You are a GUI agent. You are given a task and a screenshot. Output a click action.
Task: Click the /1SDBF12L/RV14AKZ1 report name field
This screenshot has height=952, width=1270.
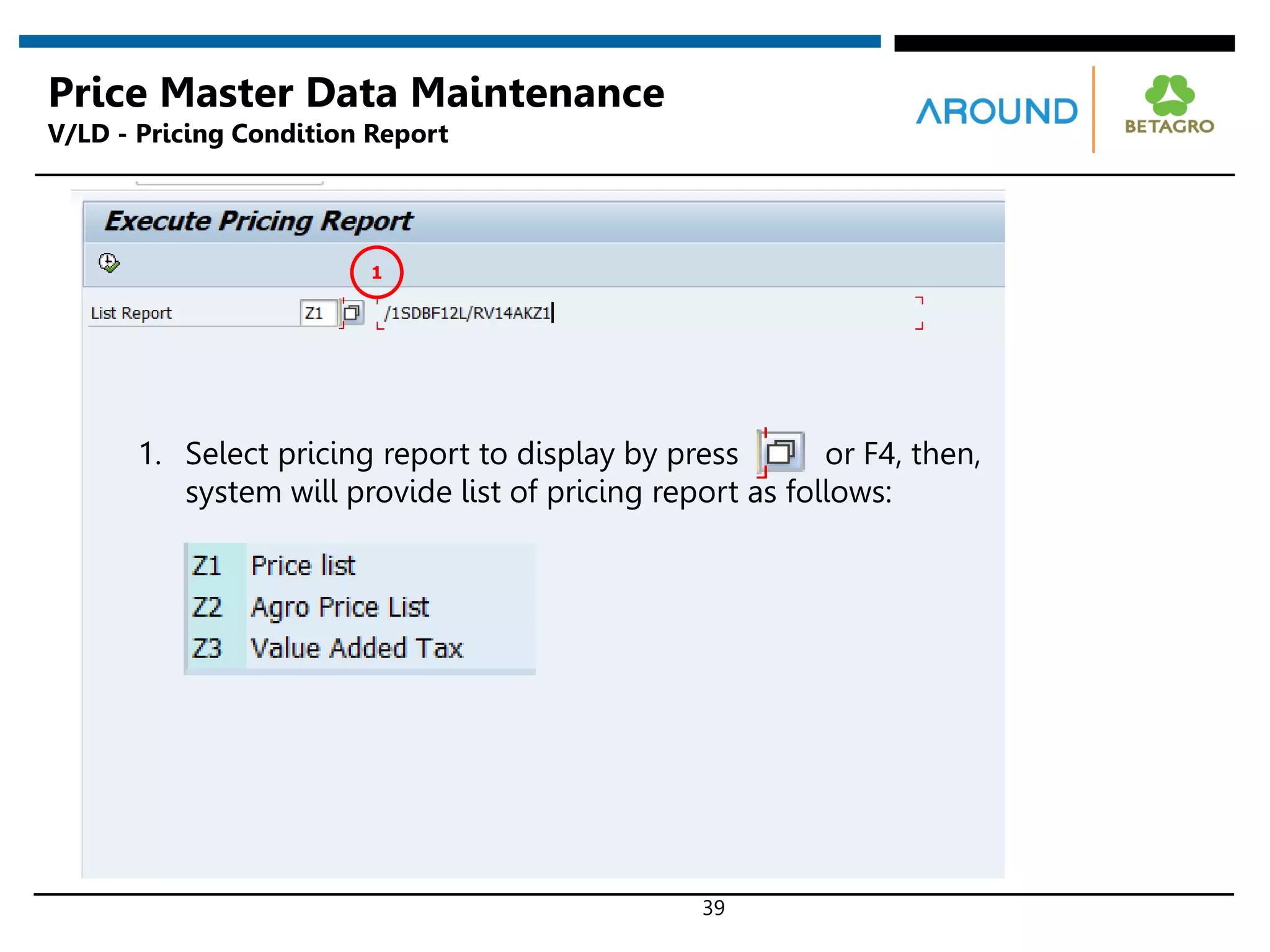point(468,313)
